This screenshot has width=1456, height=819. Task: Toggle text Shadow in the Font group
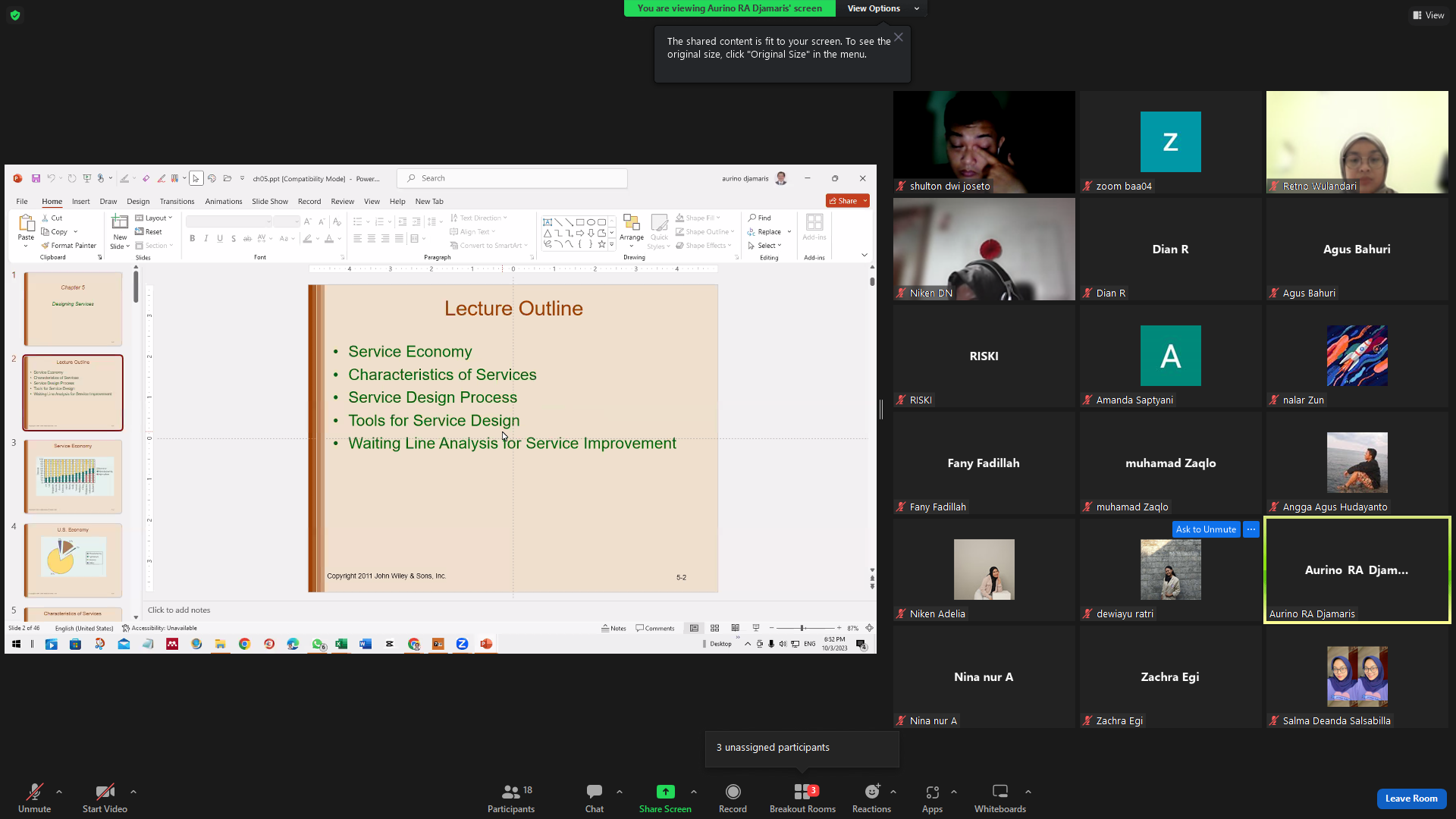click(234, 239)
